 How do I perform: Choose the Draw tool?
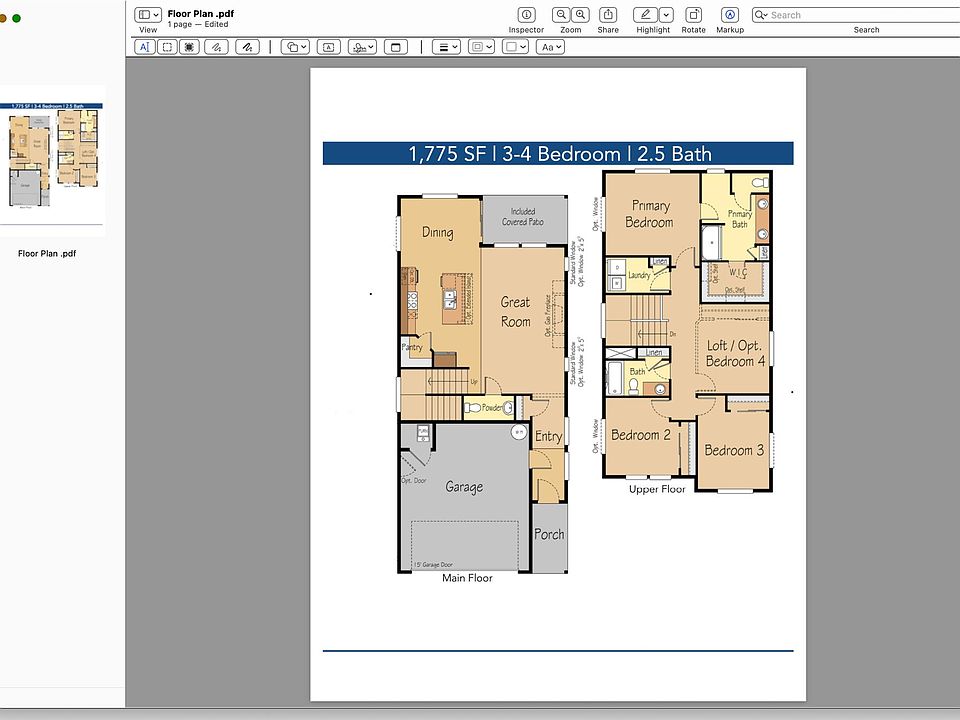tap(247, 47)
